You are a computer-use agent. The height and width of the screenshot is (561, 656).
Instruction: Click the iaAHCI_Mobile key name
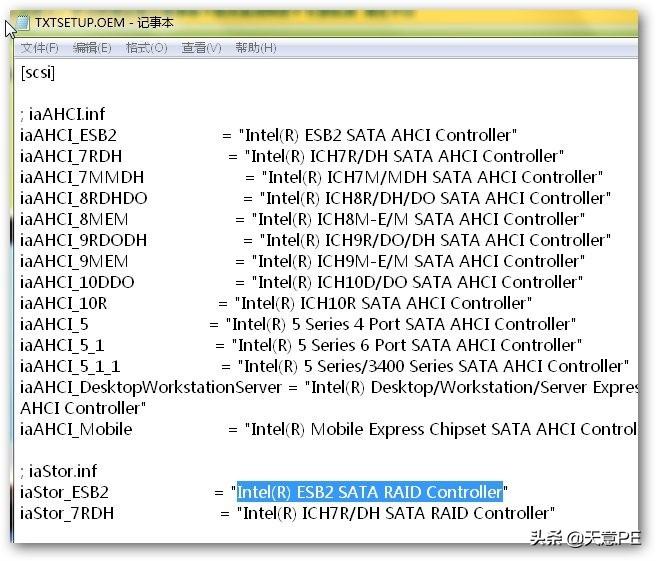(76, 430)
